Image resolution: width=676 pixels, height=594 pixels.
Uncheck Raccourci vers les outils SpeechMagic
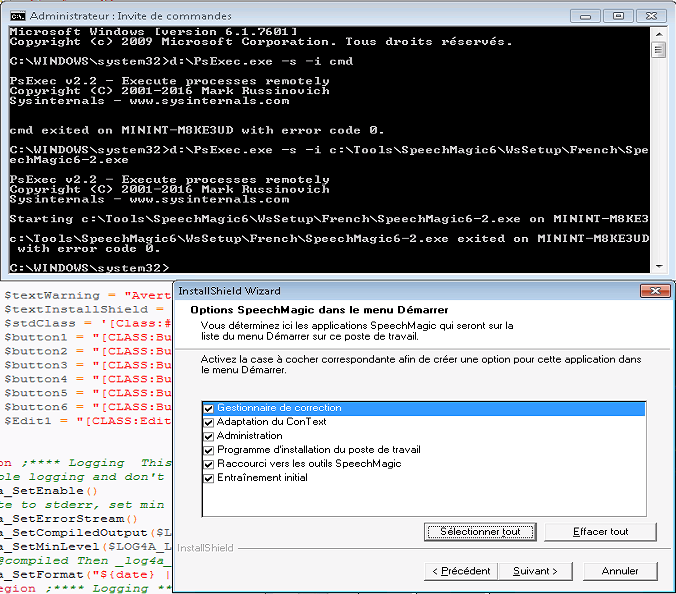tap(209, 464)
